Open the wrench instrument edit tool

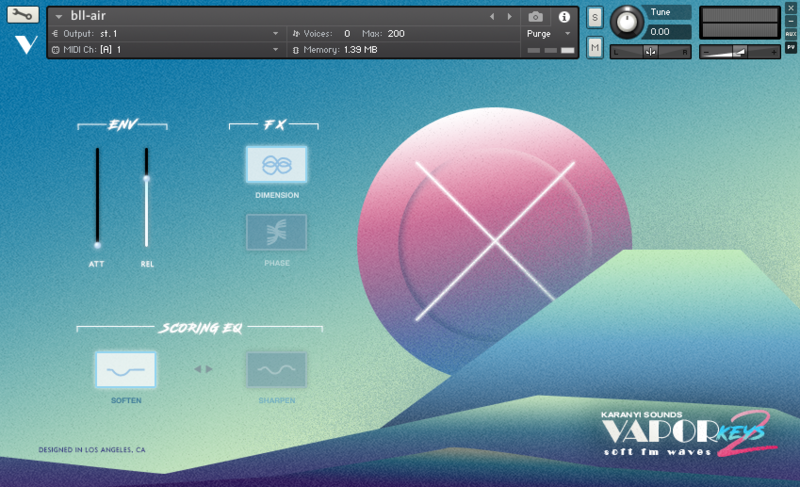click(22, 14)
